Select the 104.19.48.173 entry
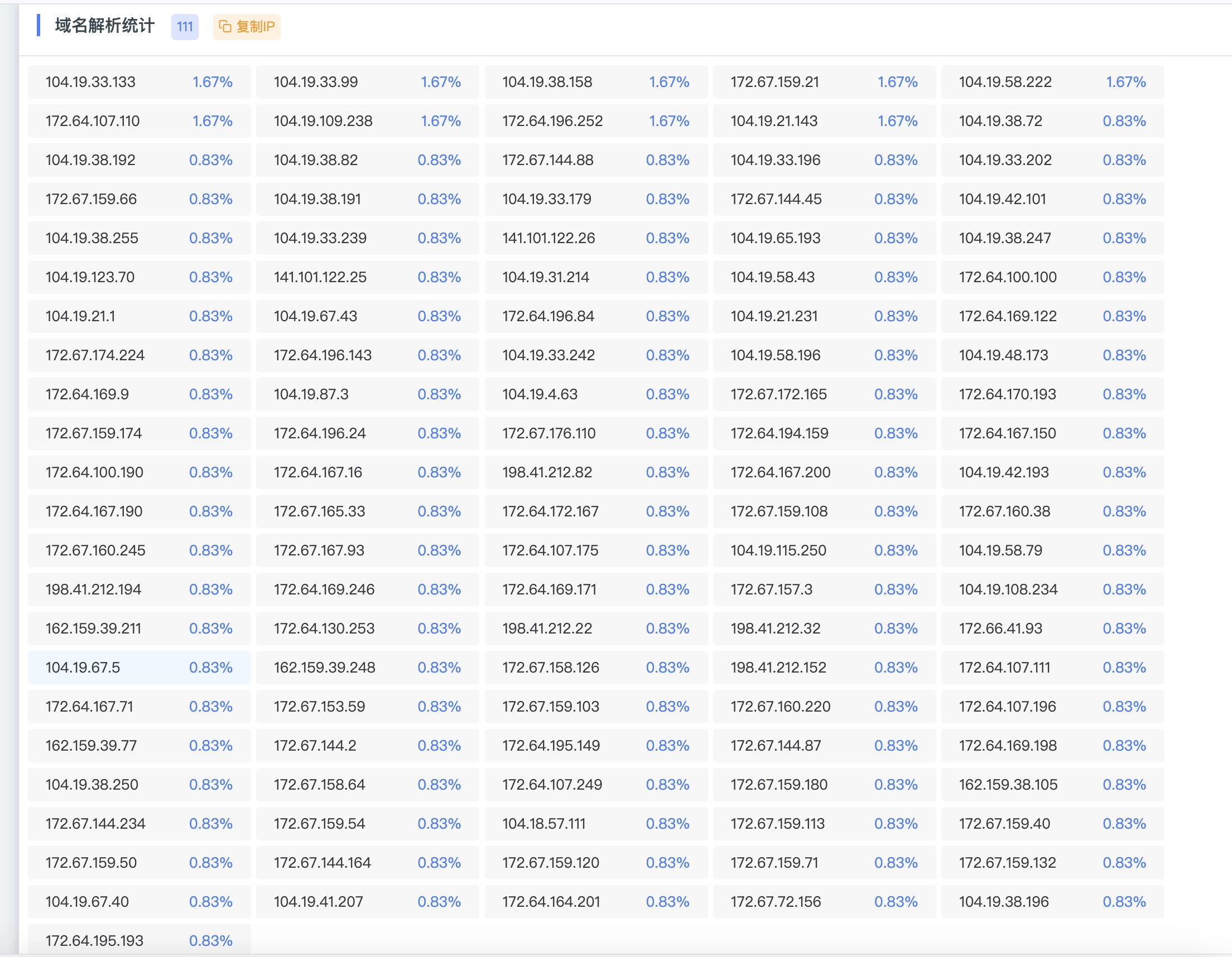This screenshot has width=1232, height=957. click(1053, 355)
